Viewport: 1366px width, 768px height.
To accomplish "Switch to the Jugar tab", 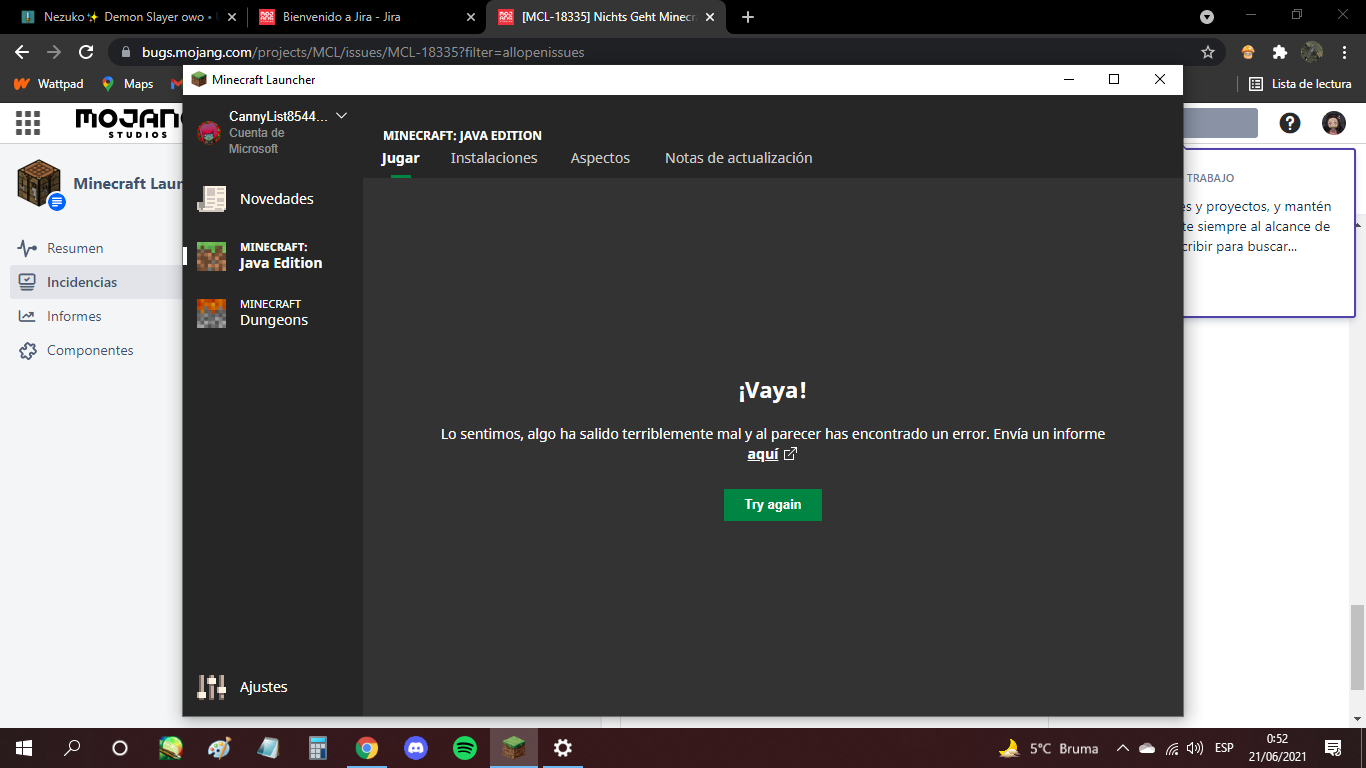I will 401,158.
